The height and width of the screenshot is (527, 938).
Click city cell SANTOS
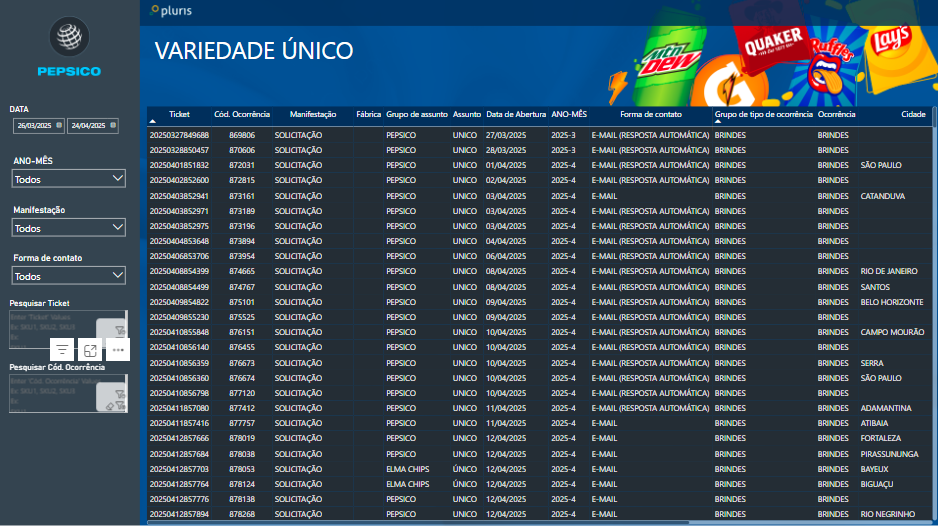click(875, 287)
